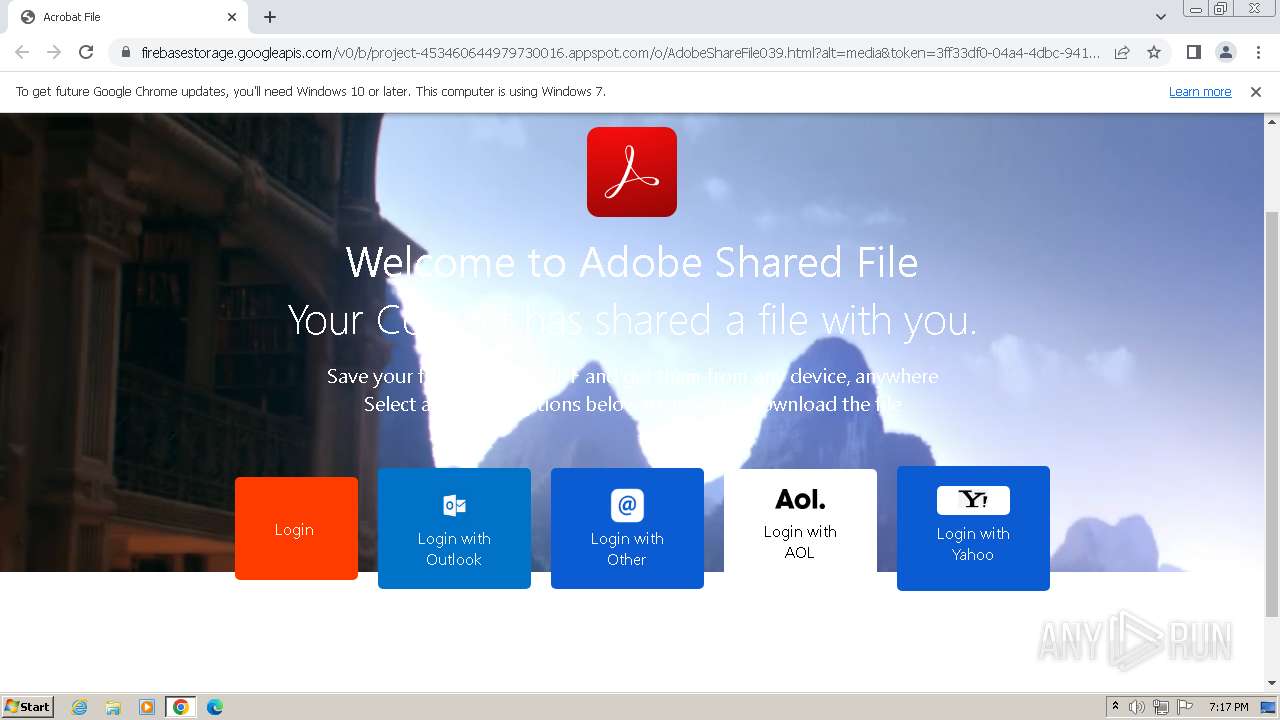
Task: Bookmark this page with the star icon
Action: [1154, 52]
